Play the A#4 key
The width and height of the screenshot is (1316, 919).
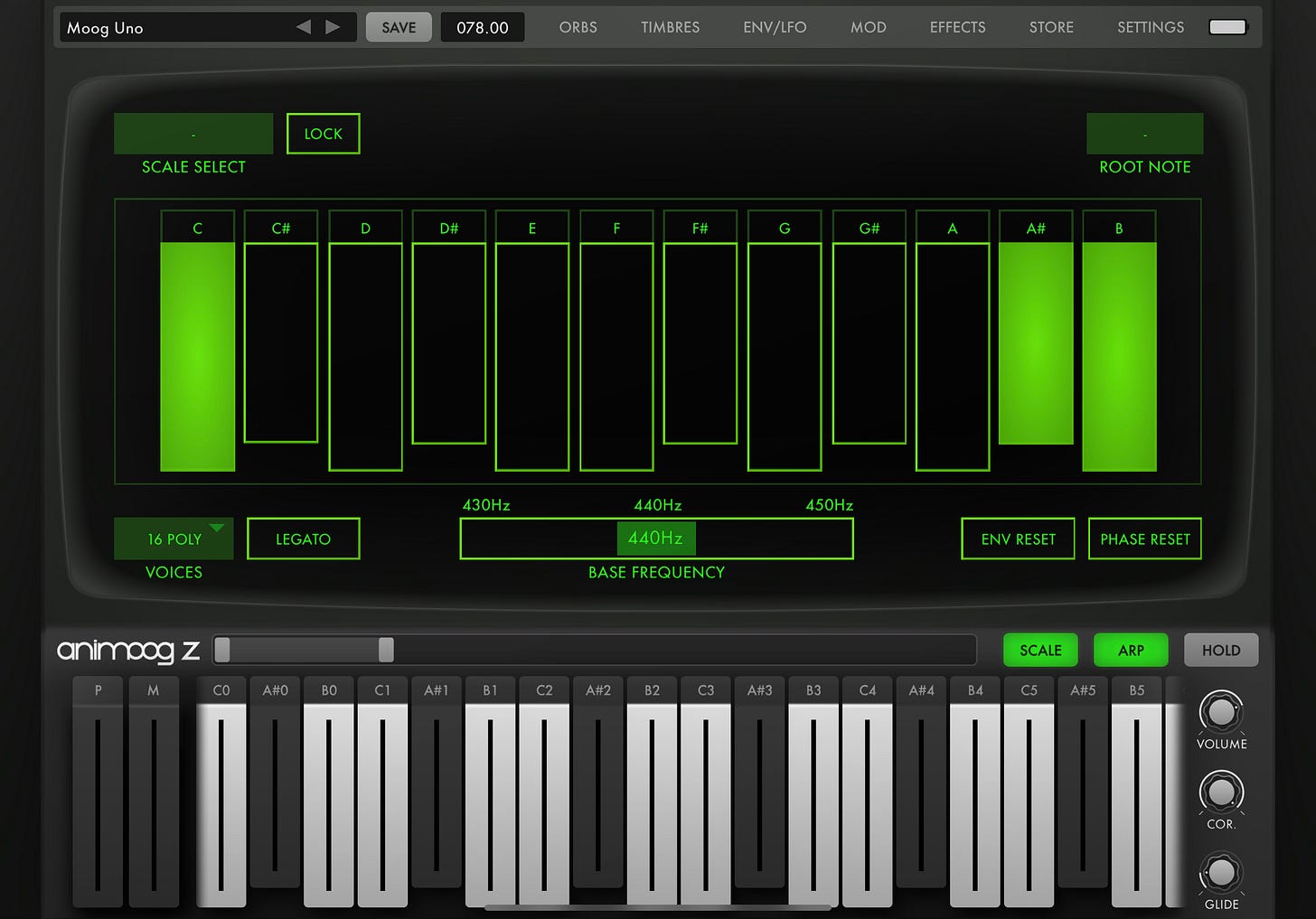(921, 783)
